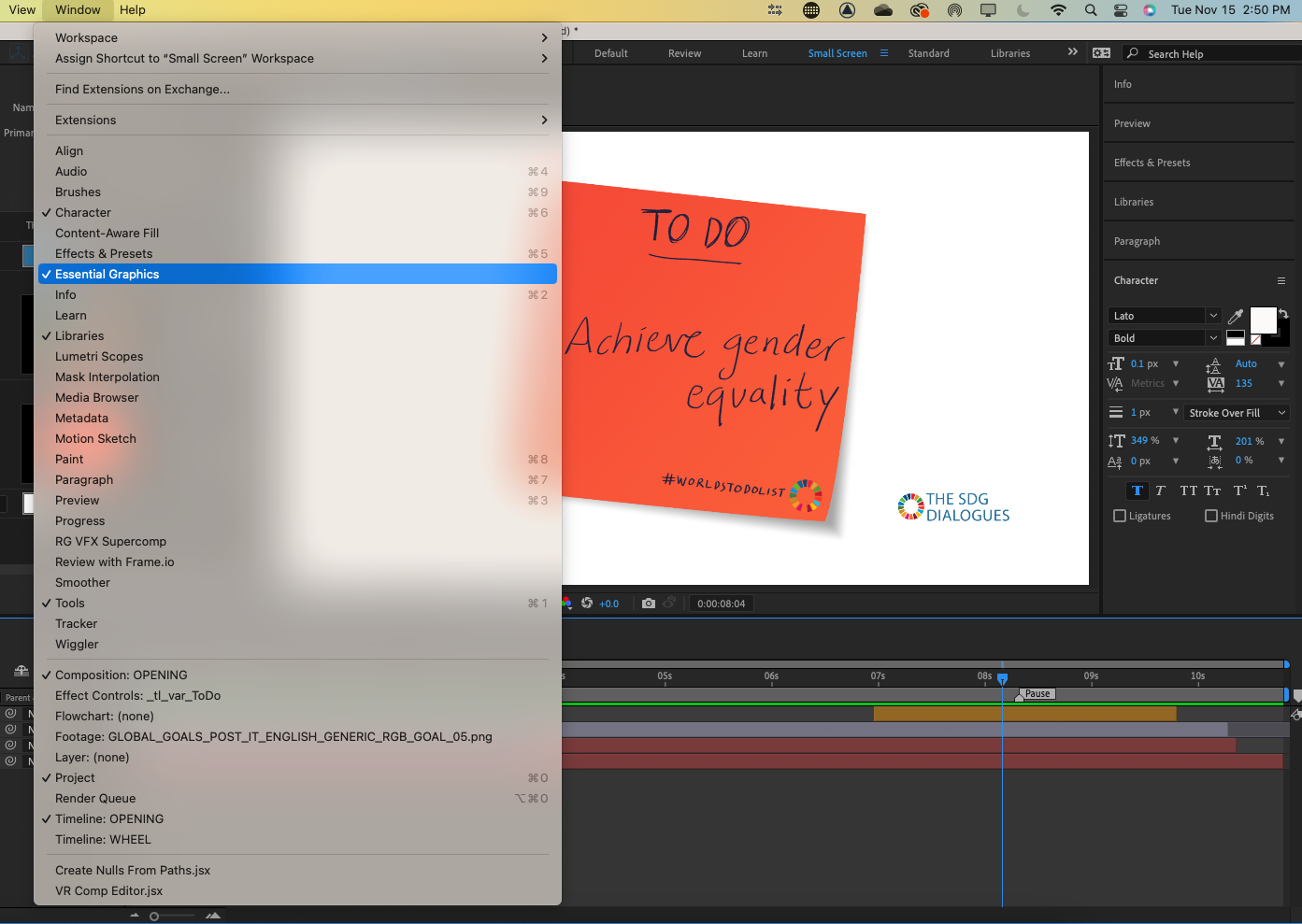
Task: Toggle Faux Bold button
Action: pos(1137,490)
